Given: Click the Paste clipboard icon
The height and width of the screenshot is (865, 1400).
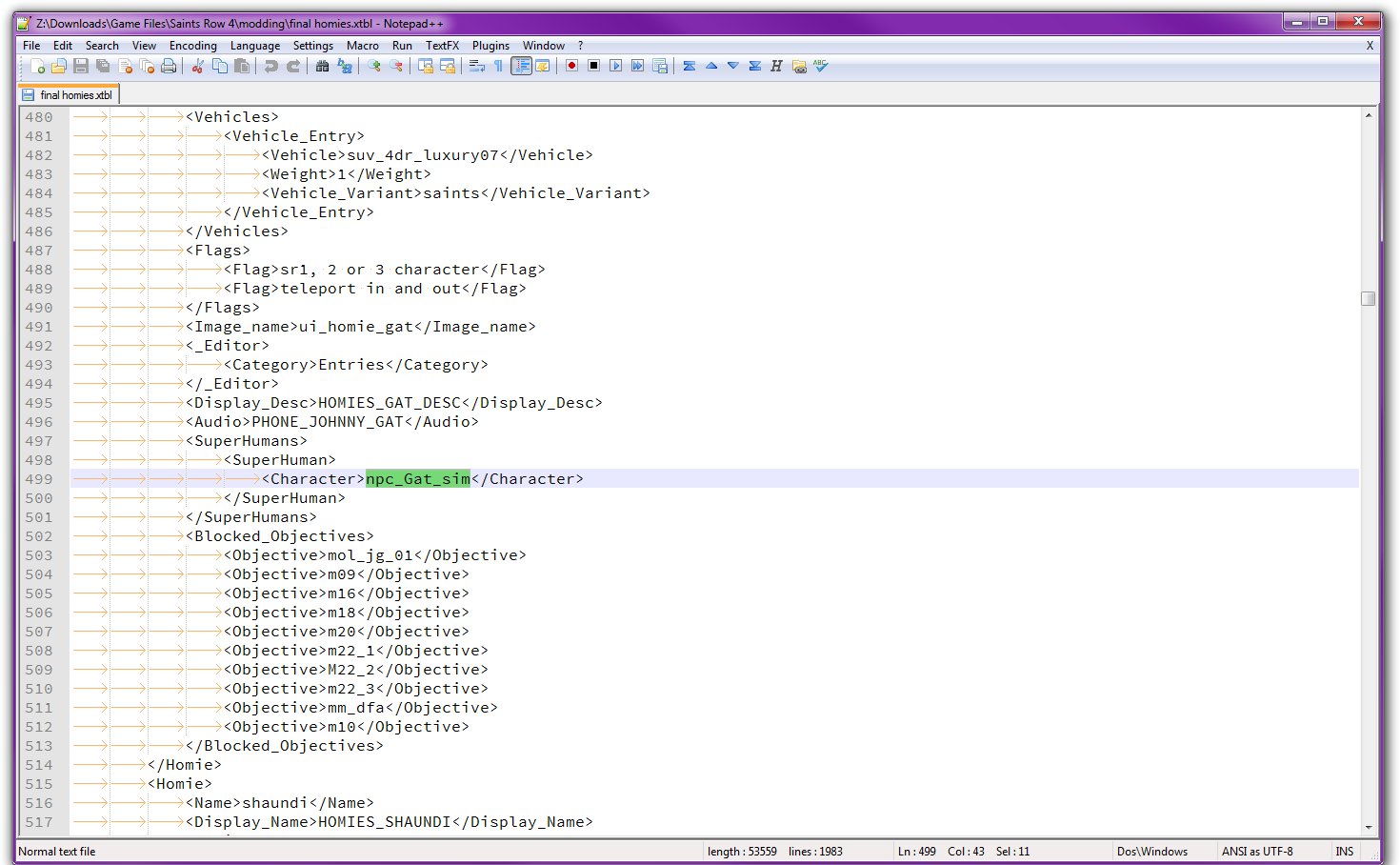Looking at the screenshot, I should [242, 66].
